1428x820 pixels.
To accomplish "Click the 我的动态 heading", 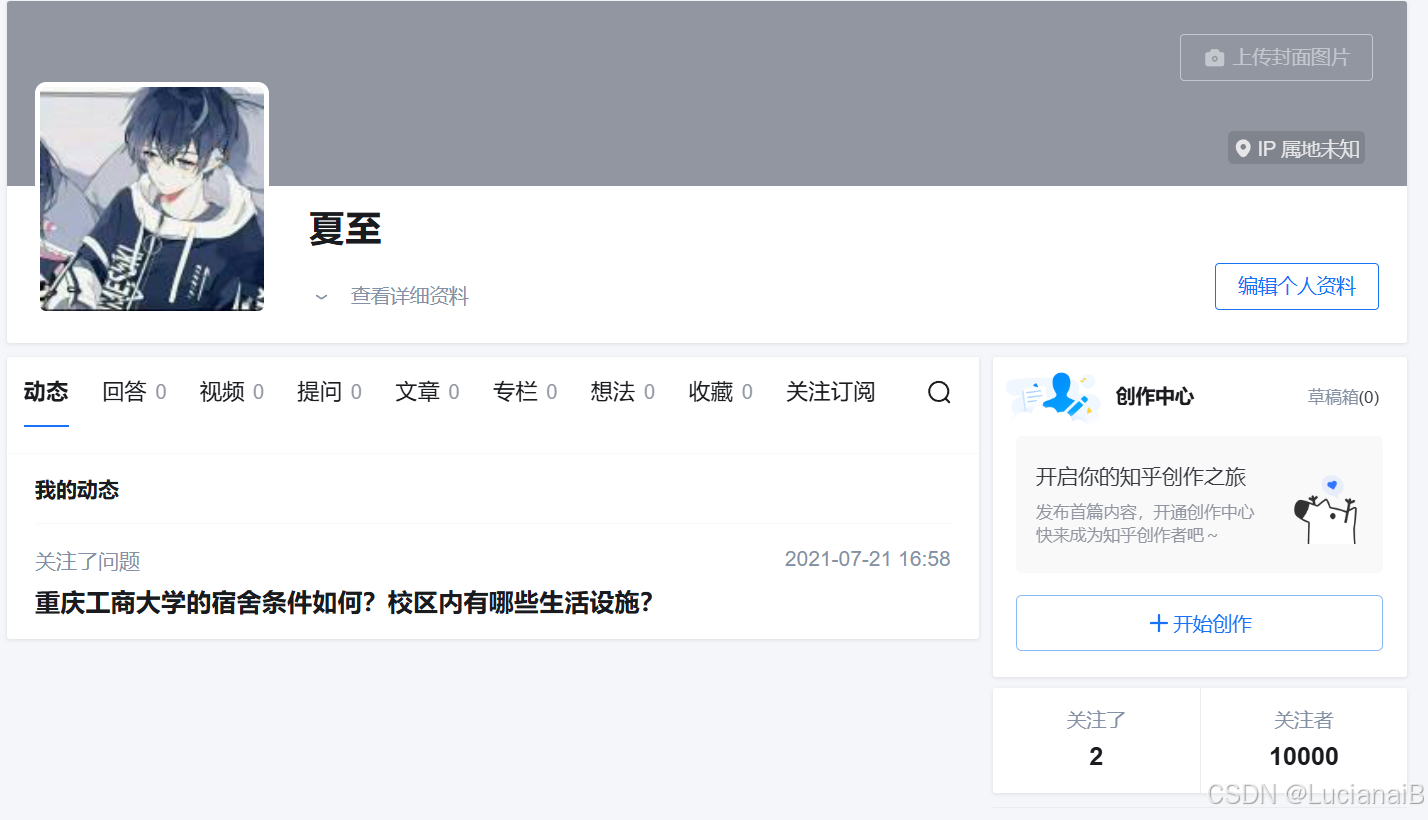I will tap(77, 490).
